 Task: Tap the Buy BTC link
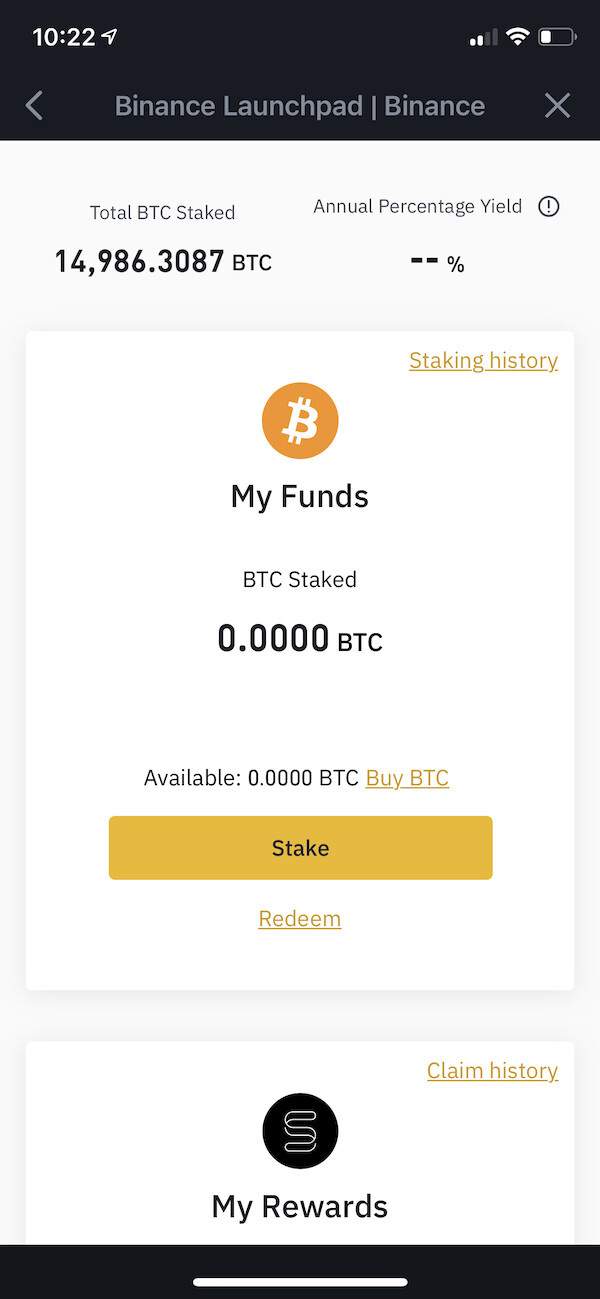[x=407, y=778]
